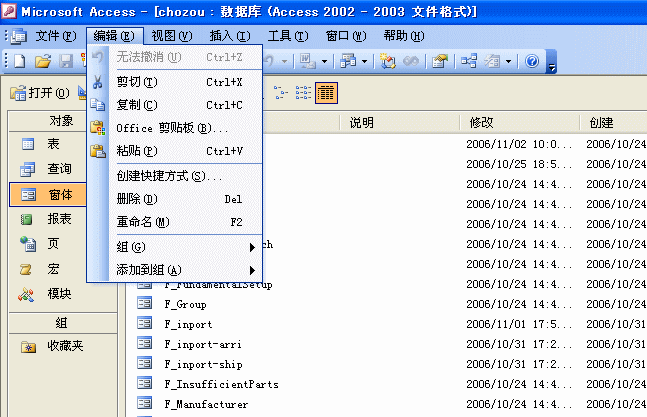The width and height of the screenshot is (647, 417).
Task: Select the F_Manufacturer form in the list
Action: tap(206, 405)
